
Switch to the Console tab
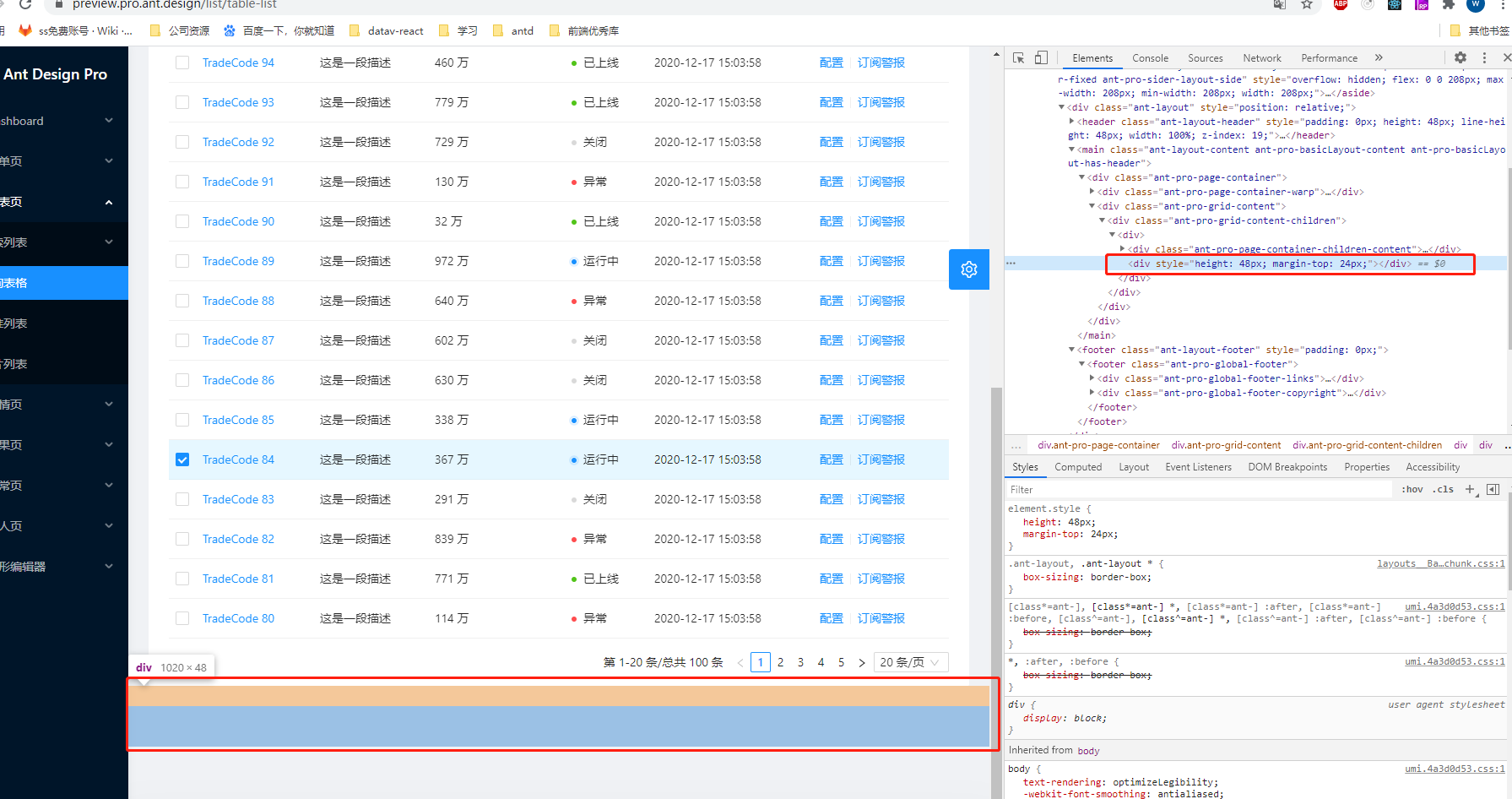pyautogui.click(x=1150, y=58)
